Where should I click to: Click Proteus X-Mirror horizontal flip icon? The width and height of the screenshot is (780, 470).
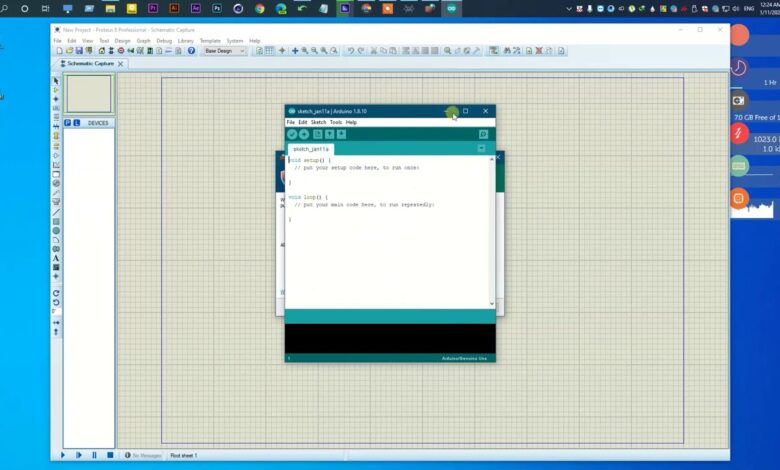(x=56, y=323)
